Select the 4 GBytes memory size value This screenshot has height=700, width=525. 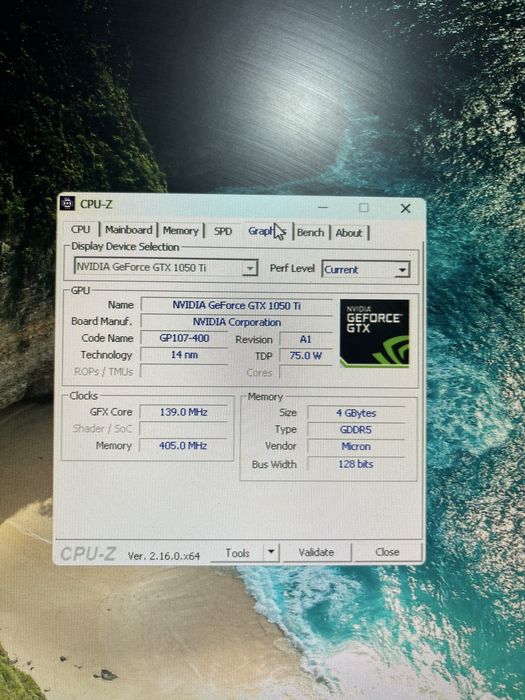(356, 413)
